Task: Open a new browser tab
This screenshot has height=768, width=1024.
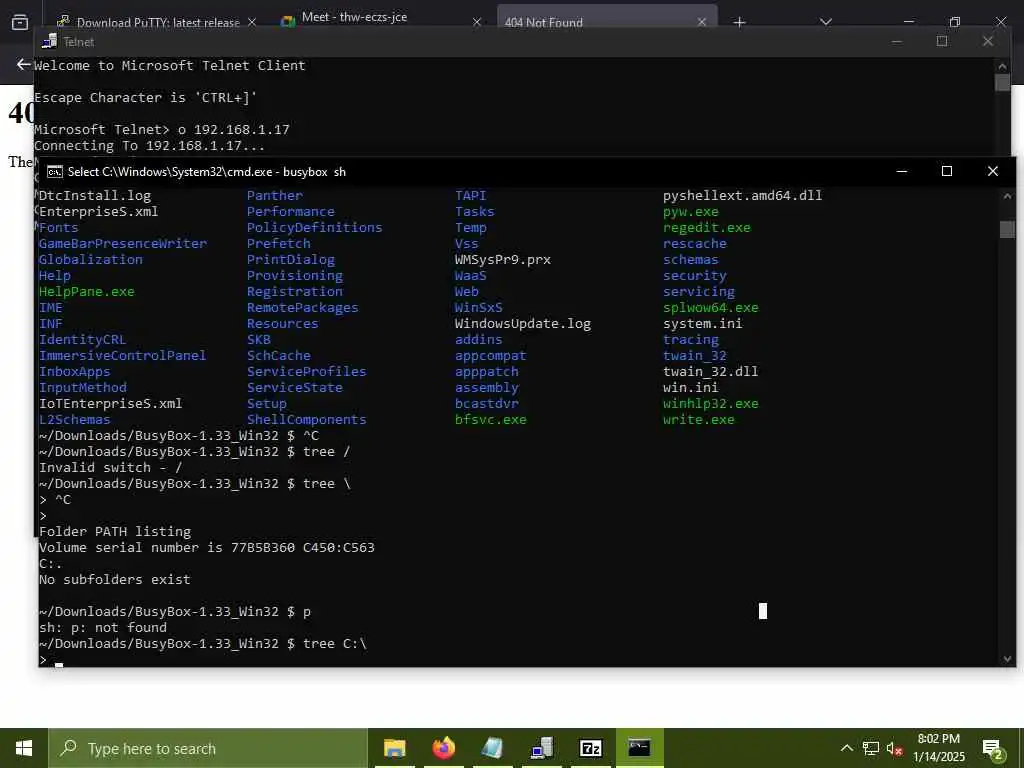Action: (739, 22)
